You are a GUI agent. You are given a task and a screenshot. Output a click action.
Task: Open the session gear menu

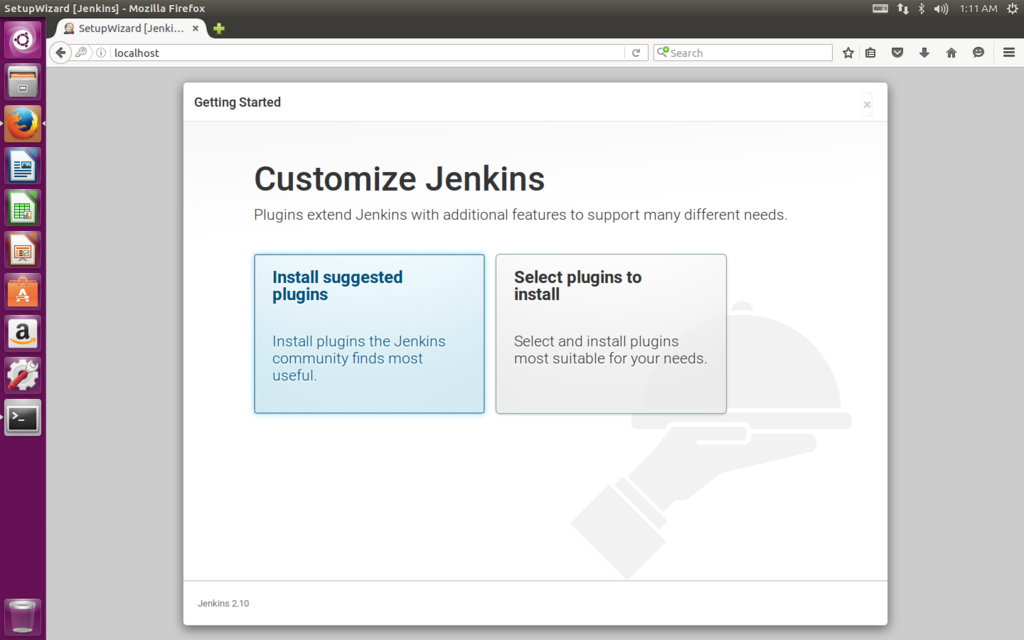(1012, 8)
